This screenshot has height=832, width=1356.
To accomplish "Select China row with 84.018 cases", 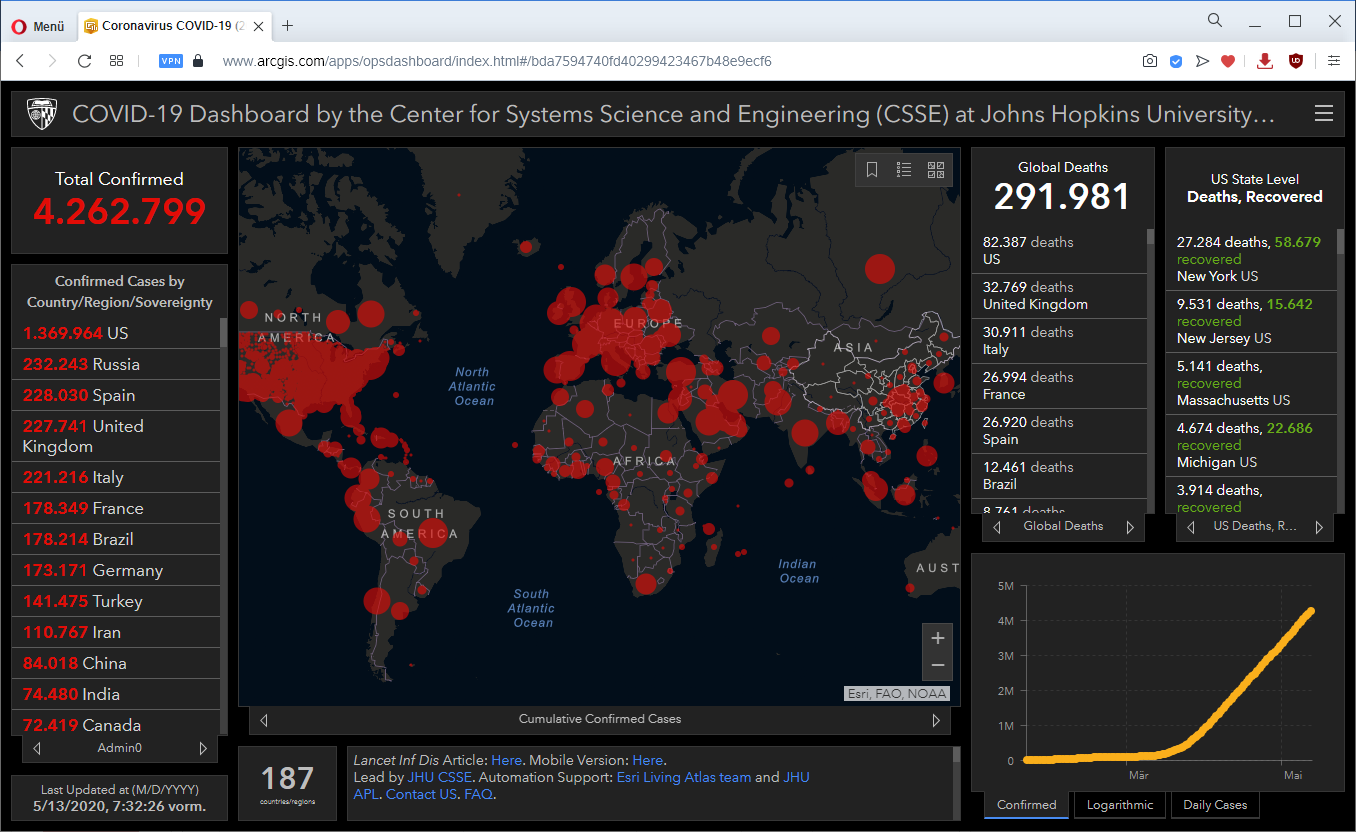I will (115, 663).
